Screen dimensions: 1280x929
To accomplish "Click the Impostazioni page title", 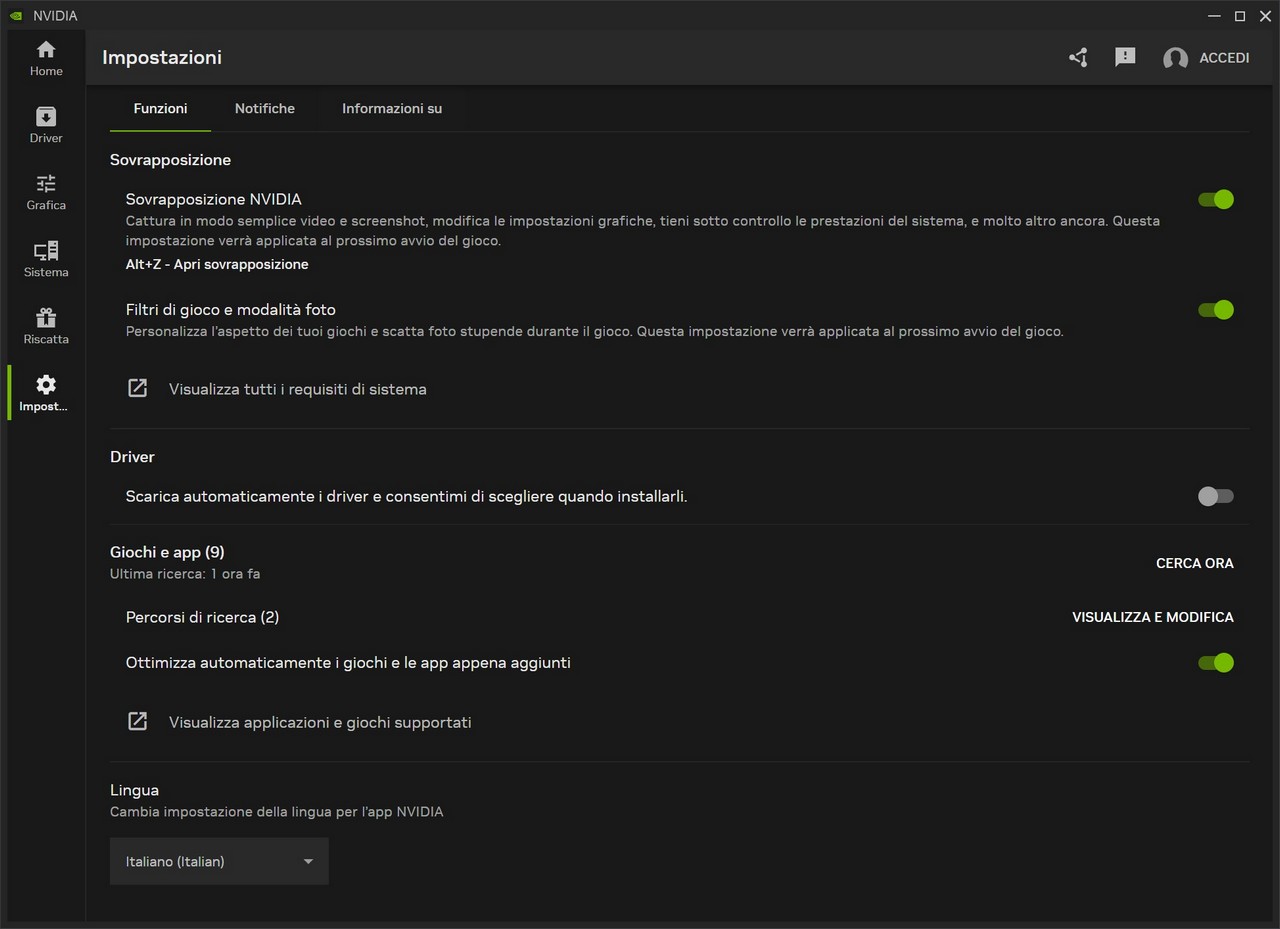I will tap(162, 57).
